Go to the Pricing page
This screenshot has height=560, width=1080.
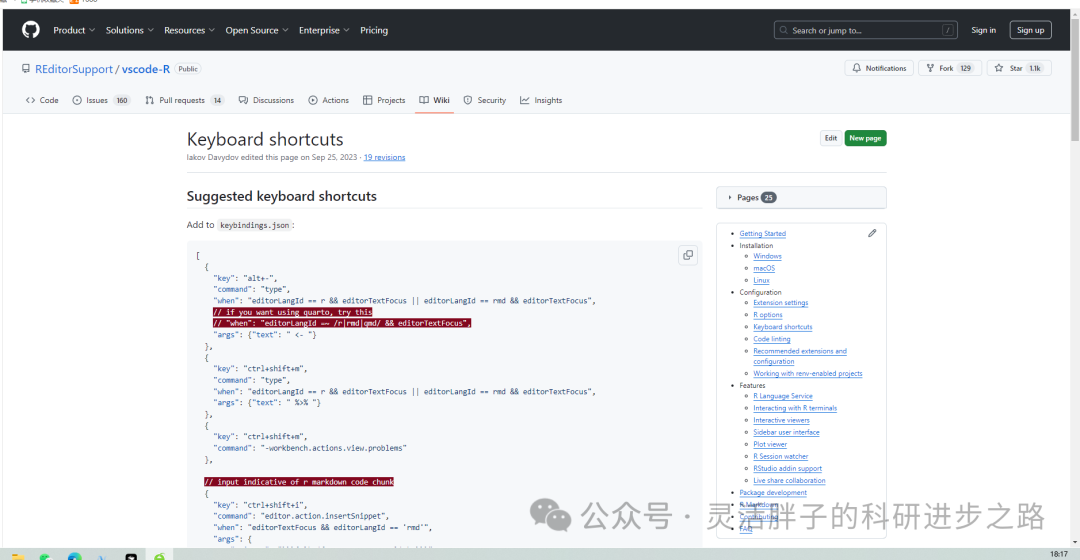(374, 30)
